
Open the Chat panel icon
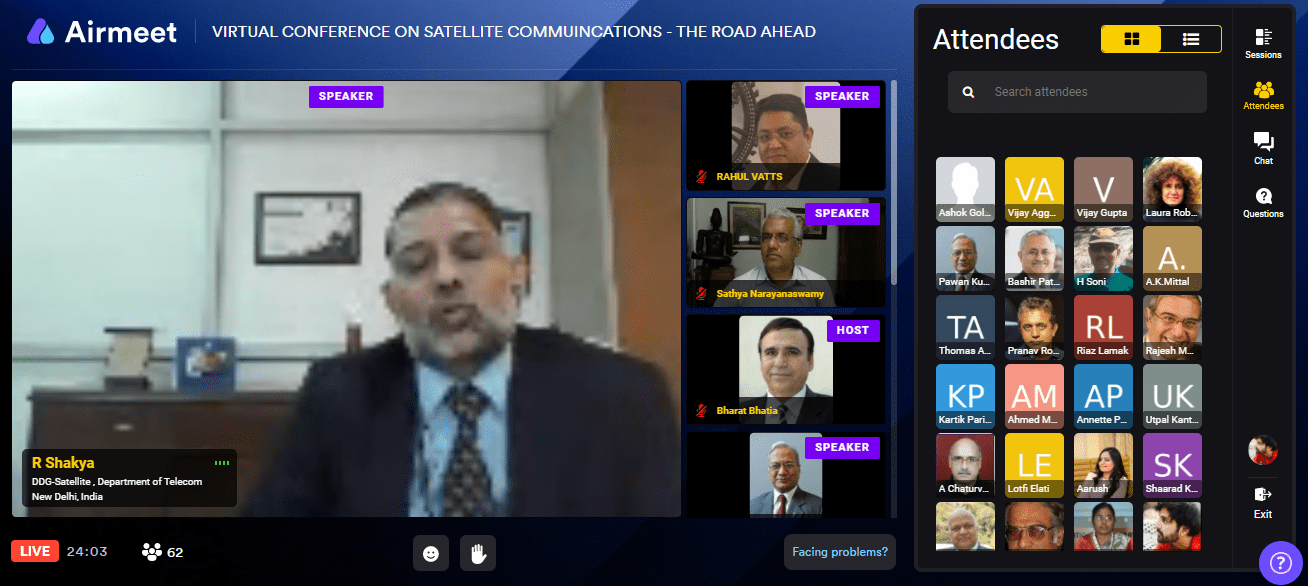[1263, 148]
